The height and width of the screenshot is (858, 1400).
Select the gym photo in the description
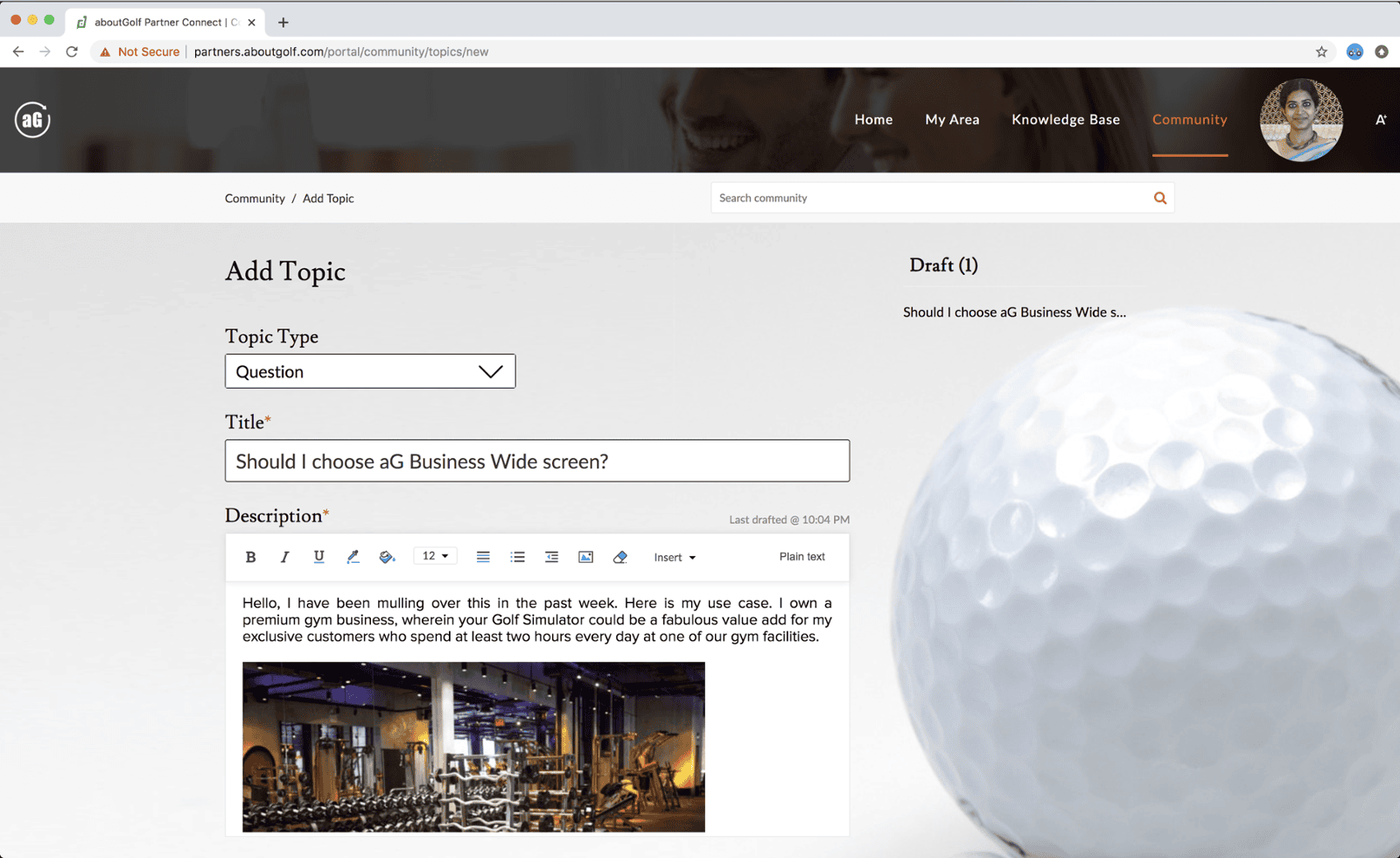coord(473,747)
